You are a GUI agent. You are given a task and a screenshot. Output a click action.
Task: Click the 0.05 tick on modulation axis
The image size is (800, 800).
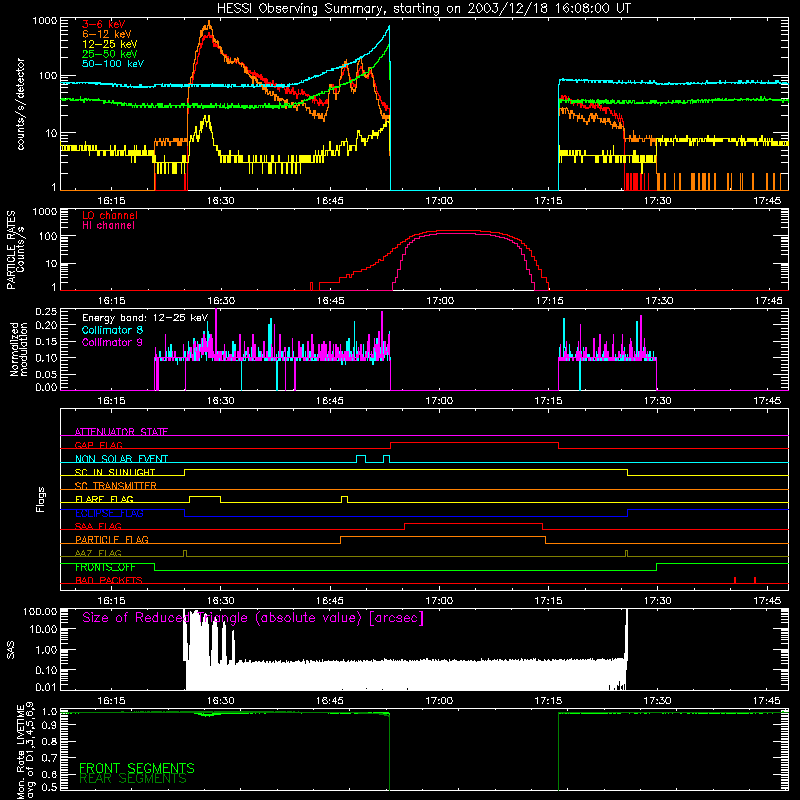(x=46, y=374)
